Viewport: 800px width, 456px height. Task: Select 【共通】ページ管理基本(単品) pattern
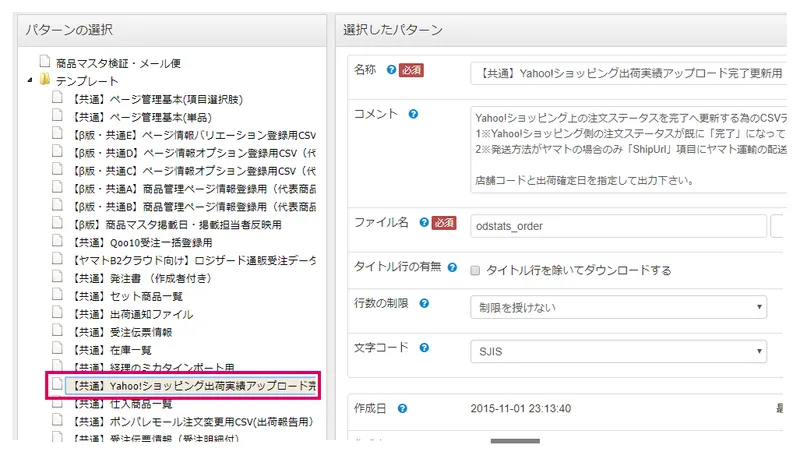coord(140,117)
